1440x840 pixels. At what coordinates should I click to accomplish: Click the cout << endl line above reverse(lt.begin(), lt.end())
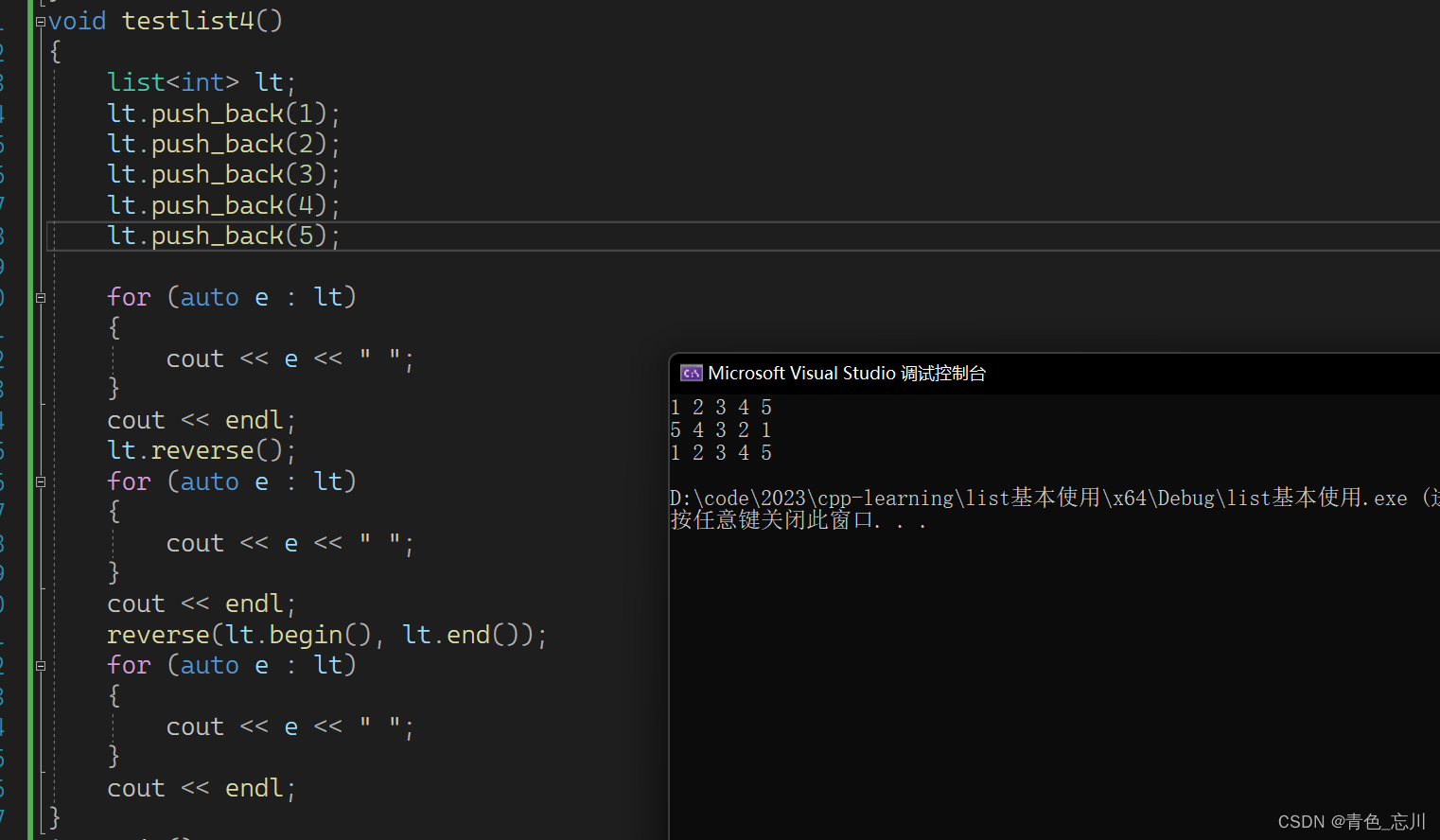click(202, 604)
